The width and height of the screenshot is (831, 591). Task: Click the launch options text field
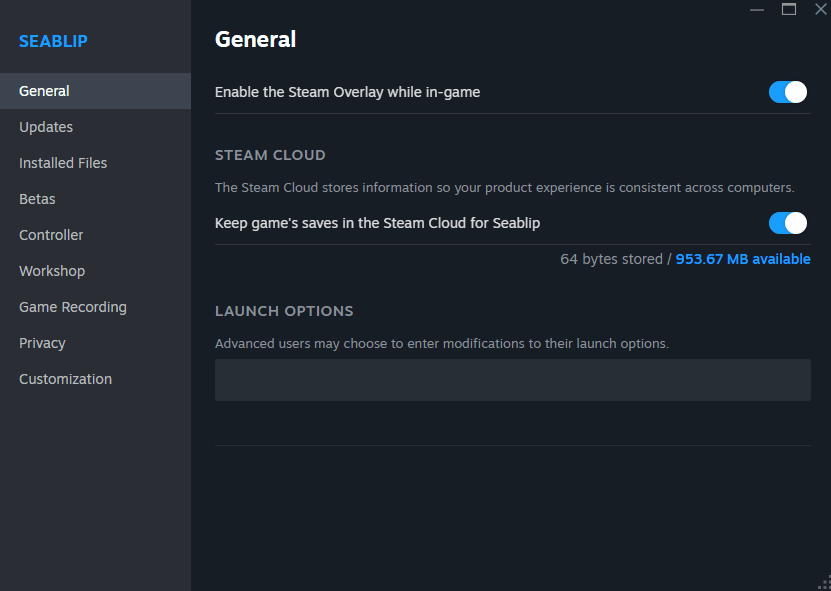point(512,380)
